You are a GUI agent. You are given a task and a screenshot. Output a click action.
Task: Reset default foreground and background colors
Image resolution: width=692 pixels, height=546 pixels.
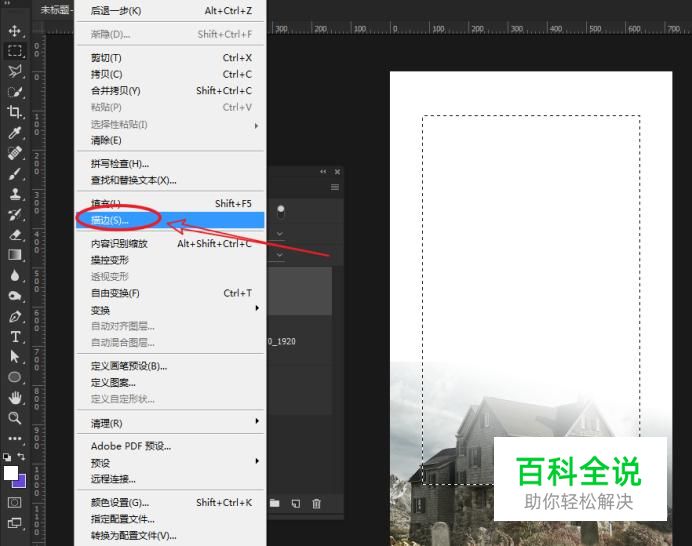(7, 457)
